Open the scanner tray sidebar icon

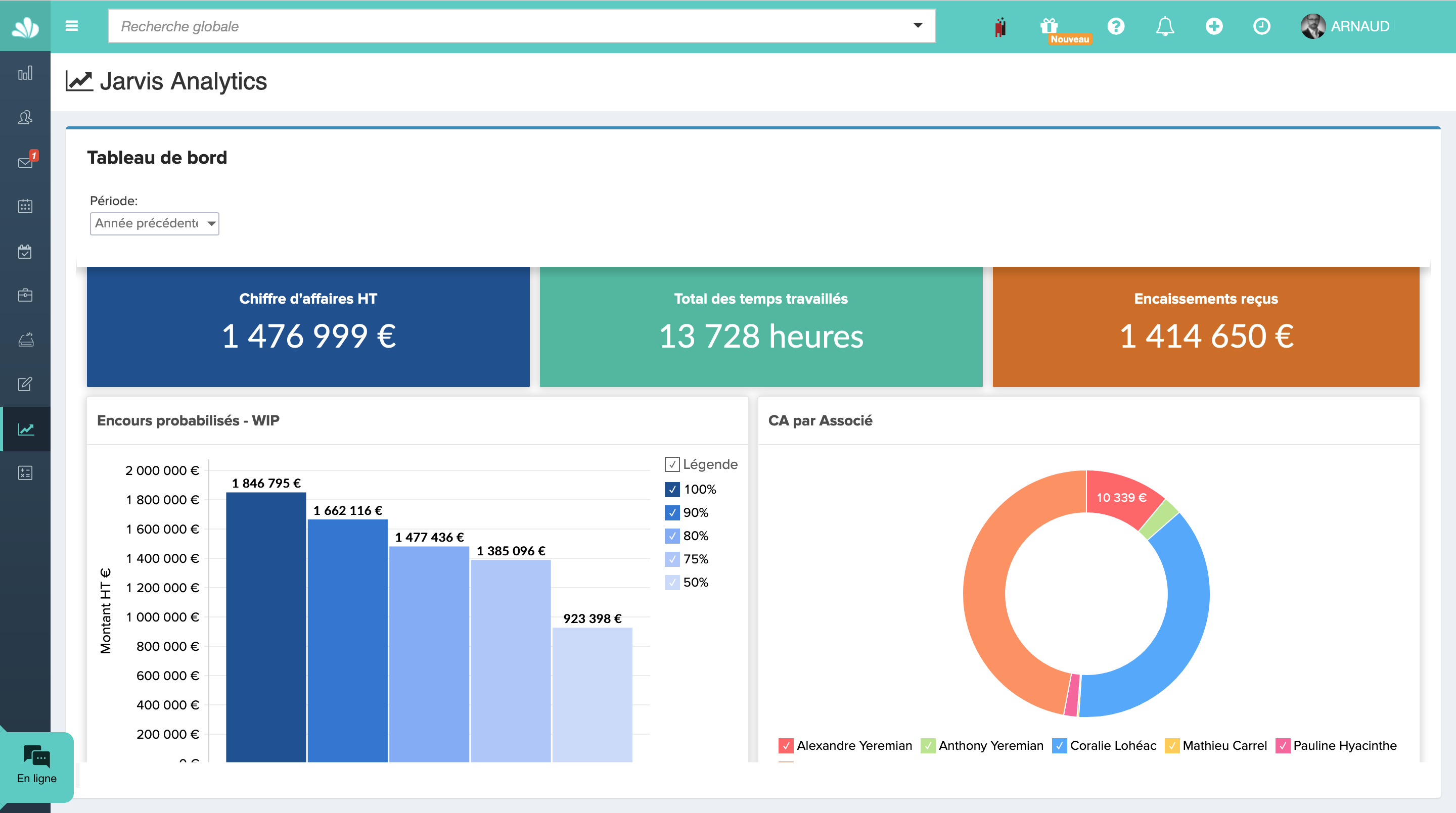pyautogui.click(x=25, y=340)
